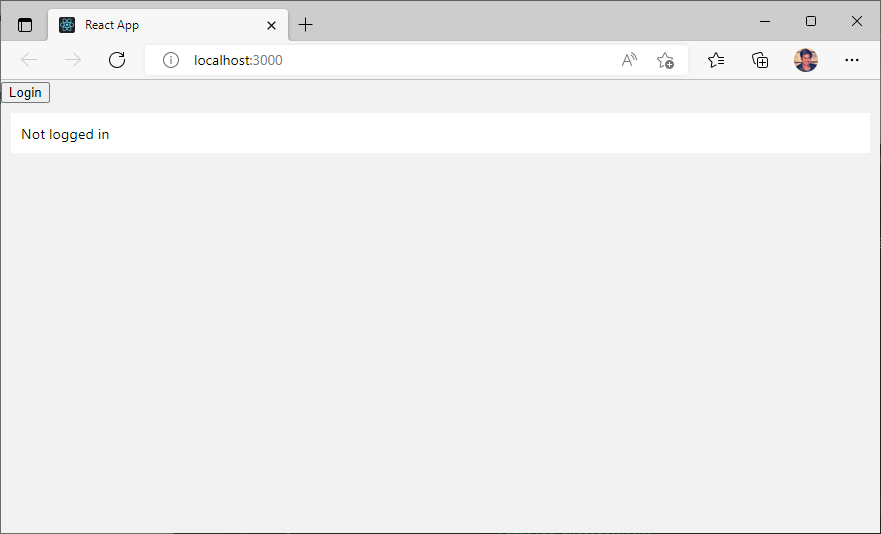Screen dimensions: 881x534
Task: Minimize the browser window
Action: (x=765, y=21)
